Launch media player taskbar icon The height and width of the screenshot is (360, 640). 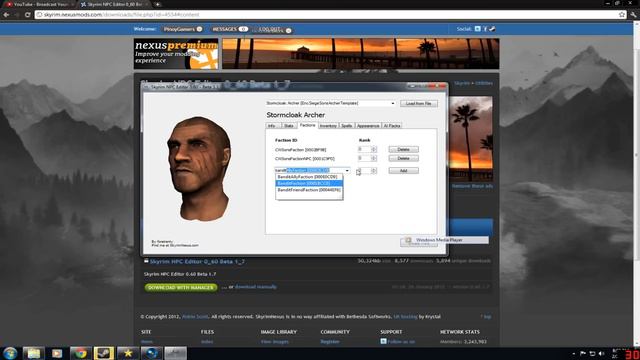(57, 353)
